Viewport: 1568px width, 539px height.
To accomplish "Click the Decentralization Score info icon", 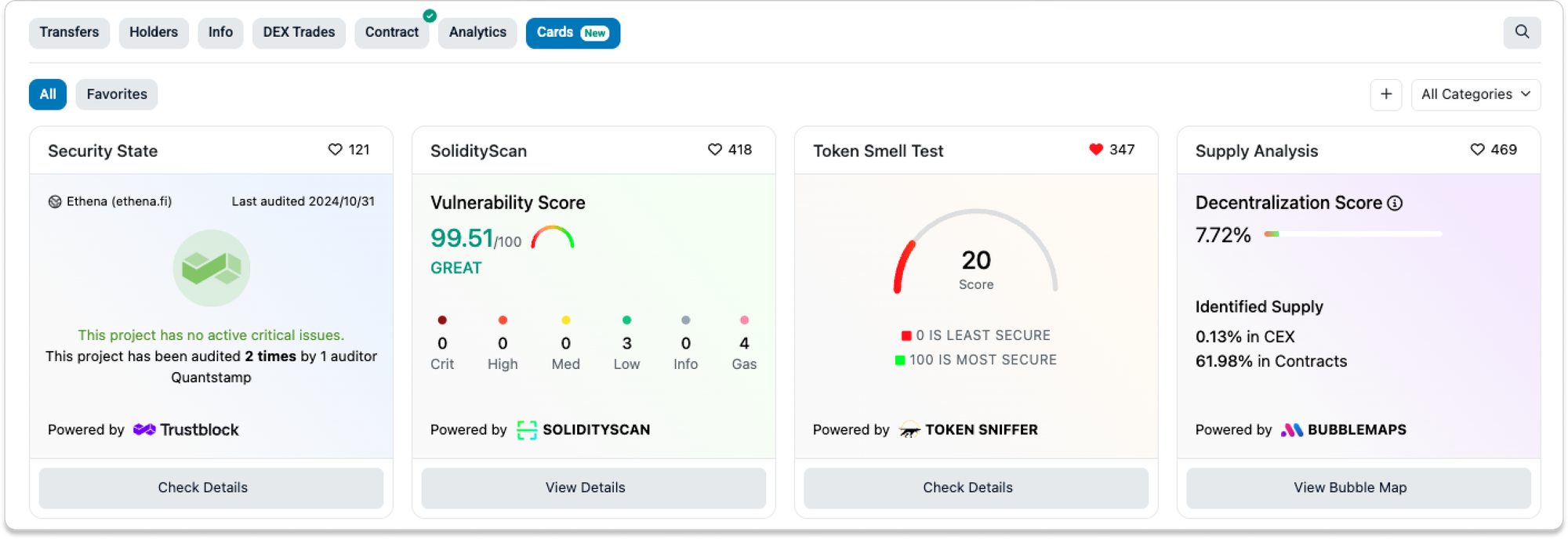I will (x=1395, y=203).
